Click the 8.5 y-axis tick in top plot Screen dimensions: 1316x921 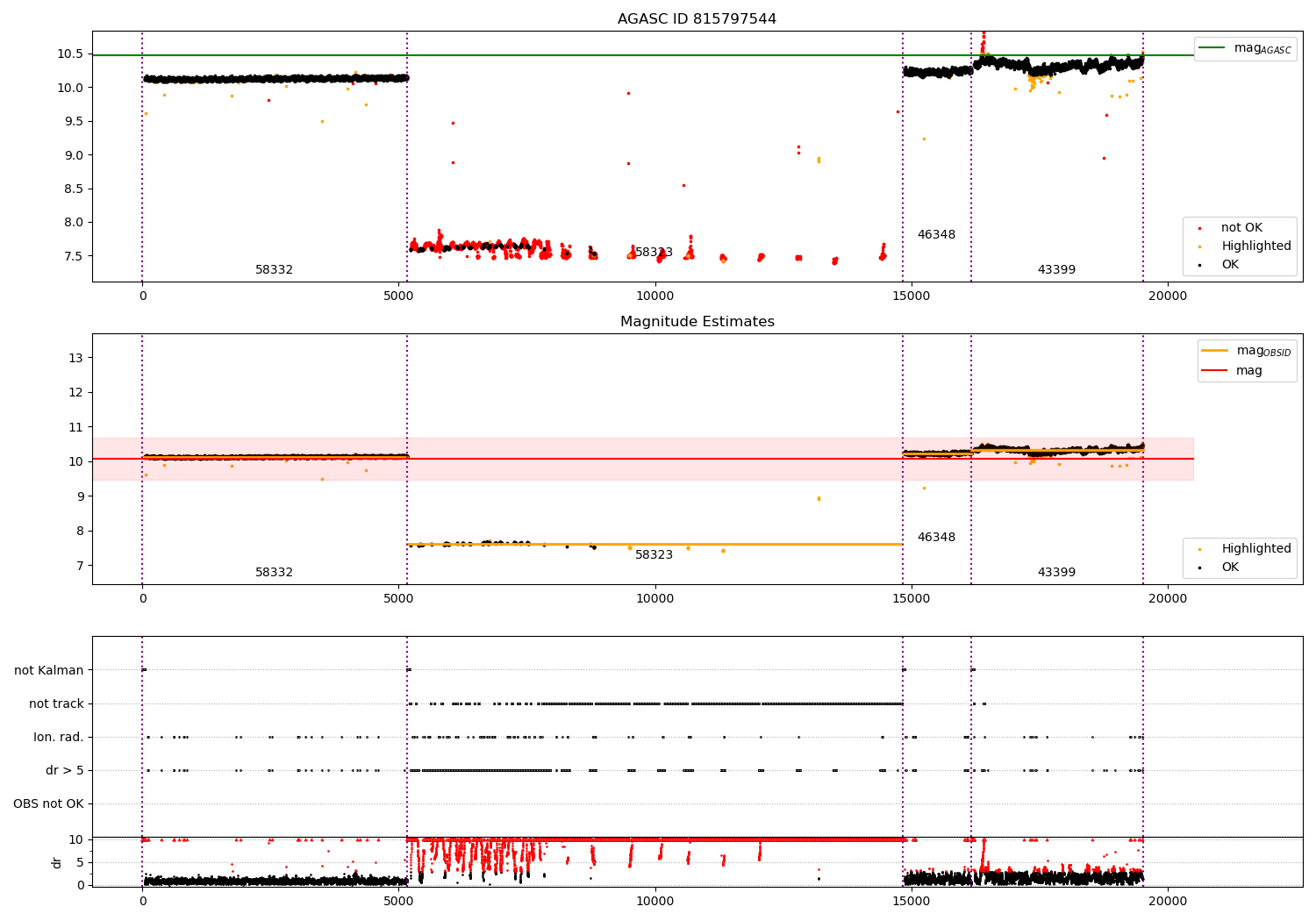coord(74,189)
